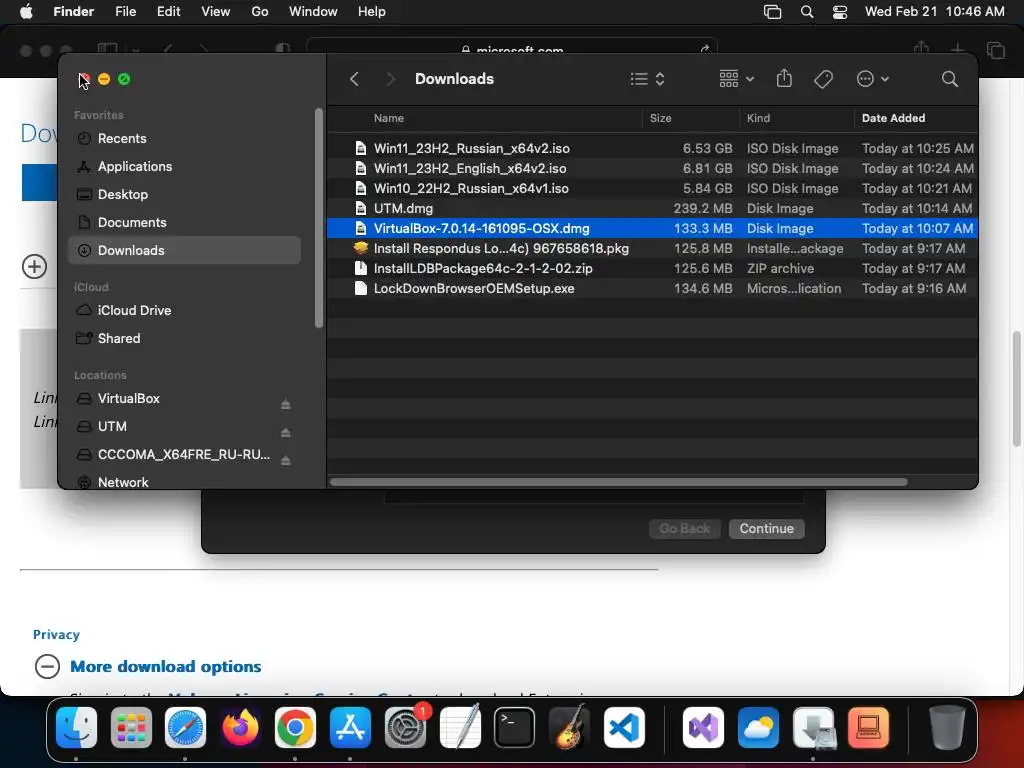The image size is (1024, 768).
Task: Select Win10_22H2_Russian_x64v1.iso file
Action: point(652,189)
